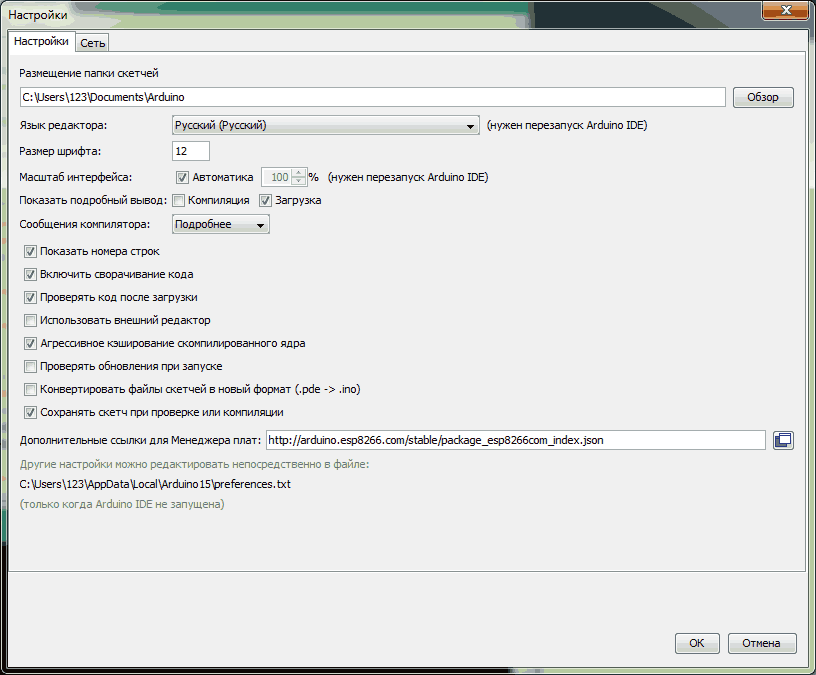Disable verbose output for Загрузка
Image resolution: width=816 pixels, height=675 pixels.
click(x=265, y=200)
